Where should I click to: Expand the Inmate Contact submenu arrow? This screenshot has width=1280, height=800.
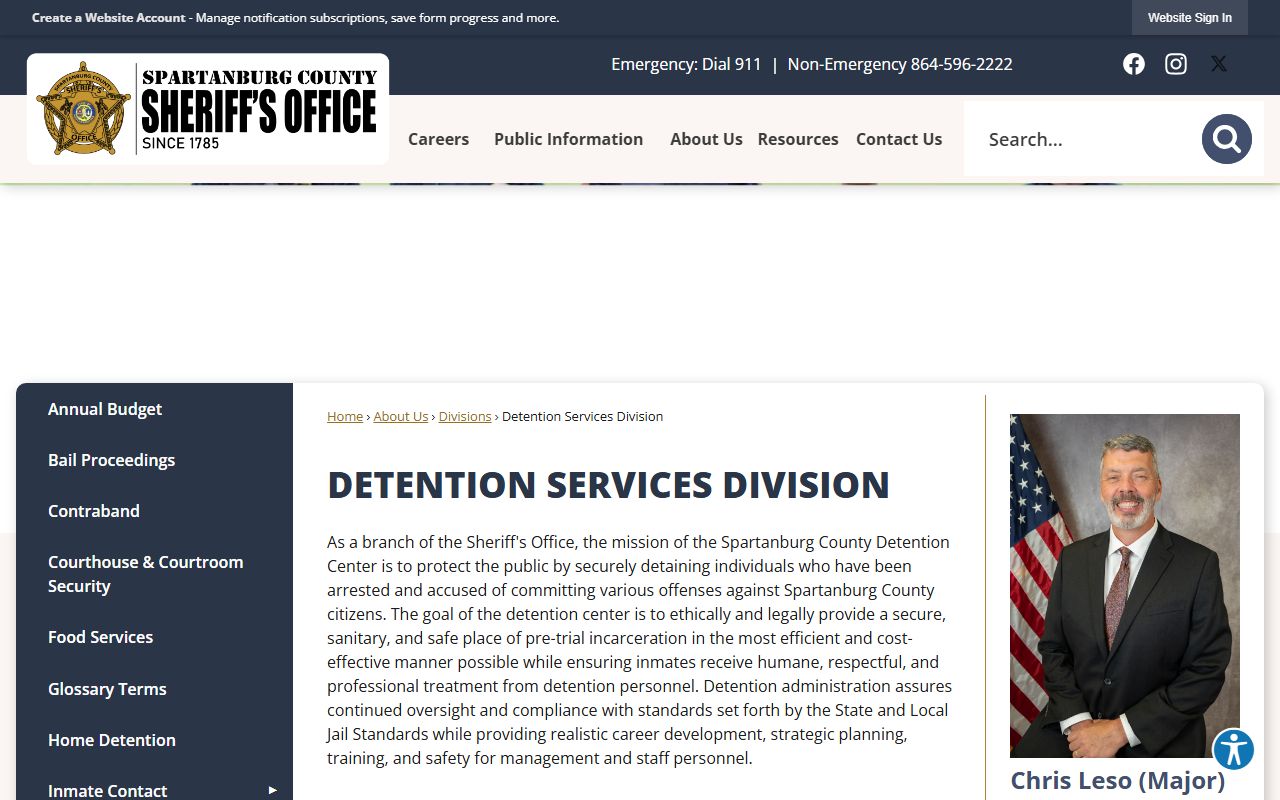272,790
